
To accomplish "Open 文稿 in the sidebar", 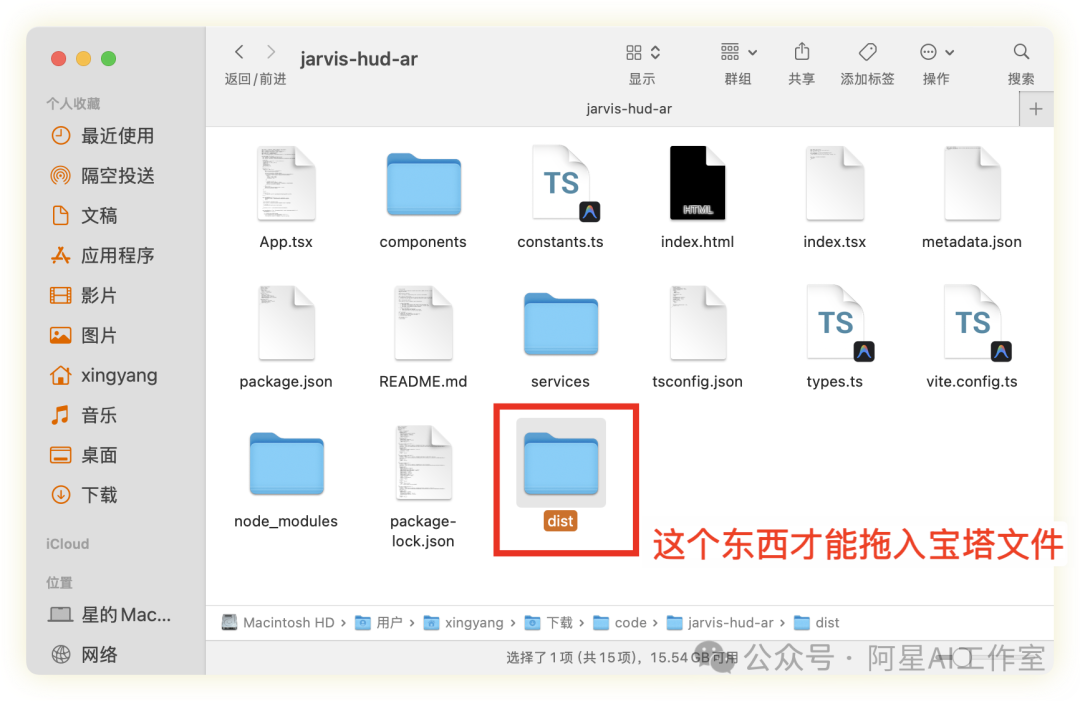I will [x=85, y=216].
